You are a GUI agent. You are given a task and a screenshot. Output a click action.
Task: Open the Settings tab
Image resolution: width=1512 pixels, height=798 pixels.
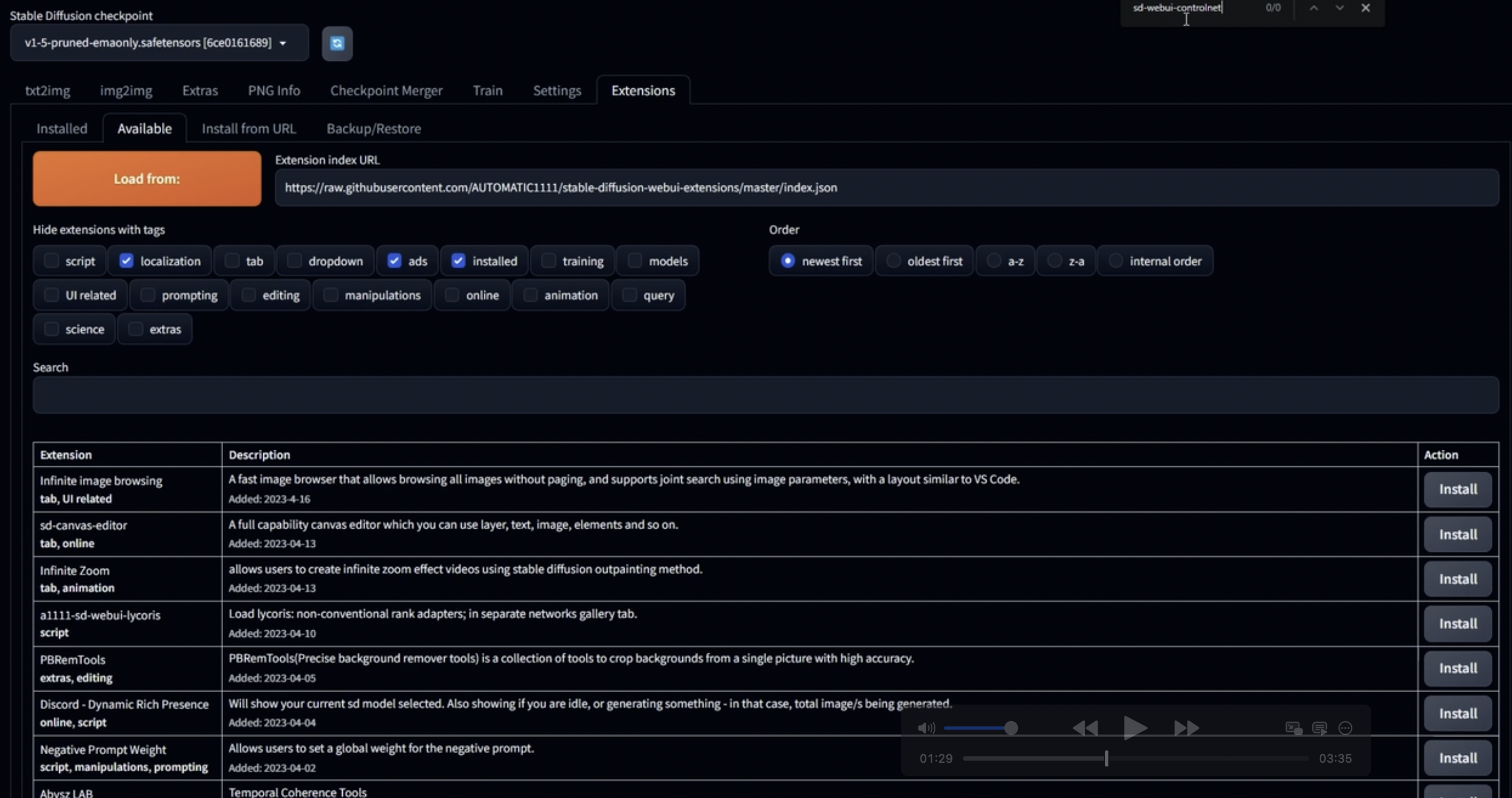coord(556,90)
